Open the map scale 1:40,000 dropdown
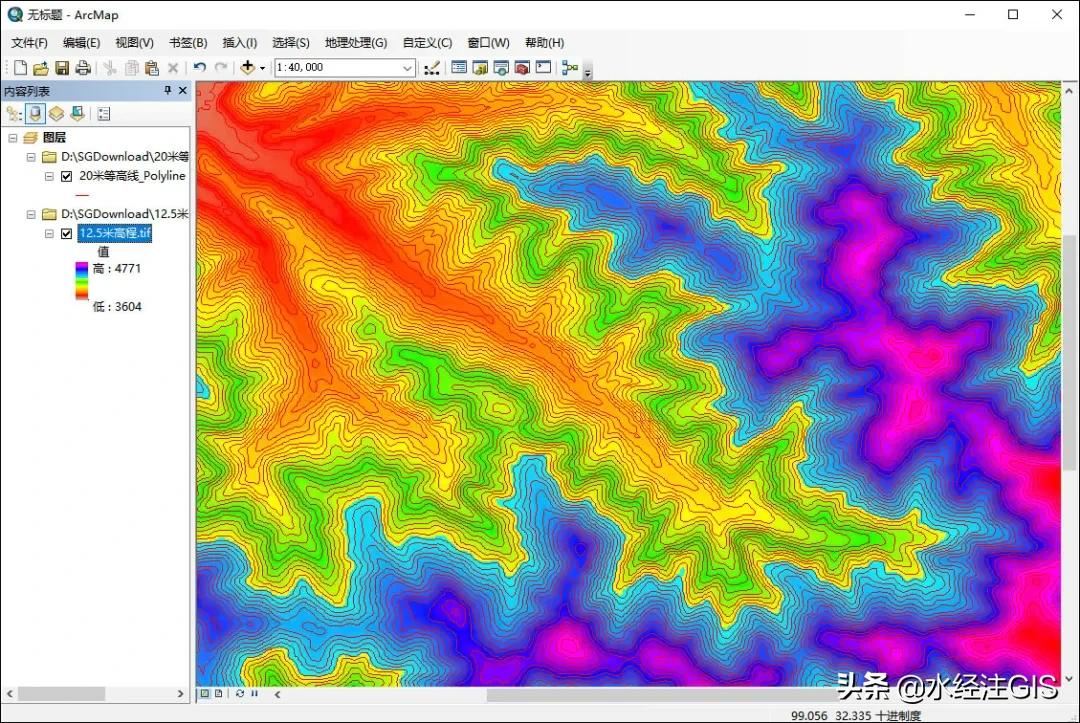Screen dimensions: 1080x723 coord(407,67)
